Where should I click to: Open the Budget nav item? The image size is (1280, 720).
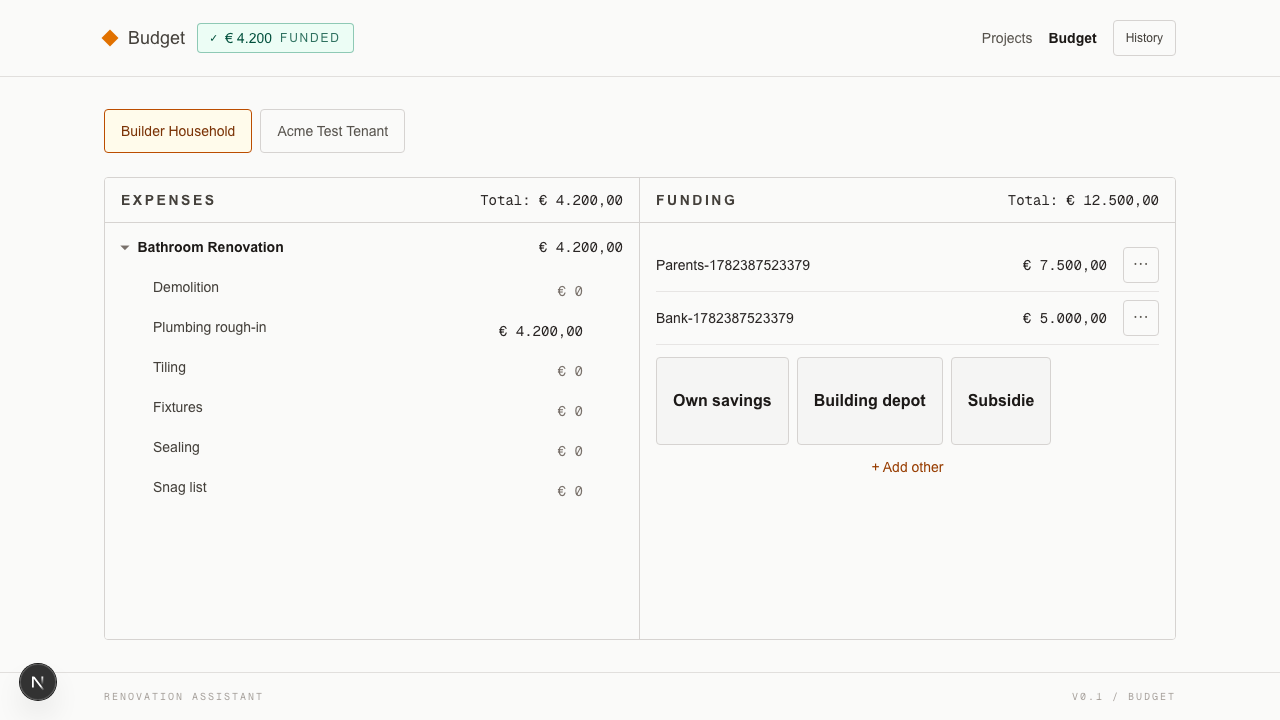click(1072, 38)
